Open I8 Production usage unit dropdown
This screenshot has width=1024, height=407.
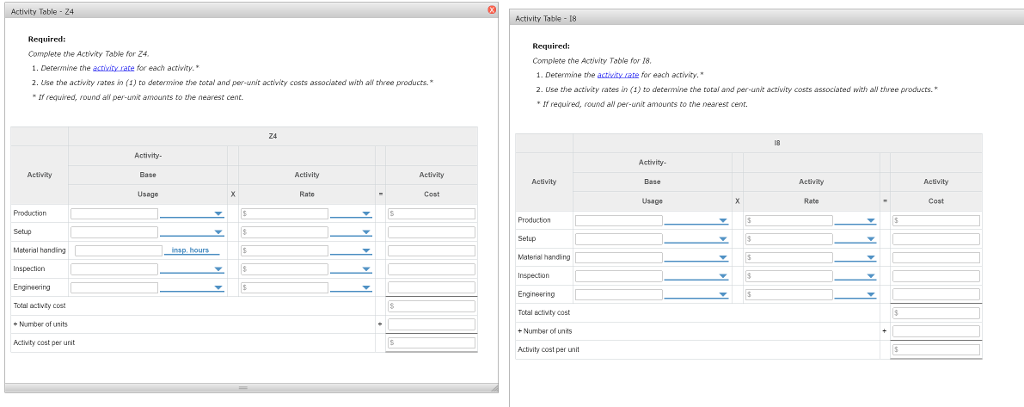click(x=696, y=221)
